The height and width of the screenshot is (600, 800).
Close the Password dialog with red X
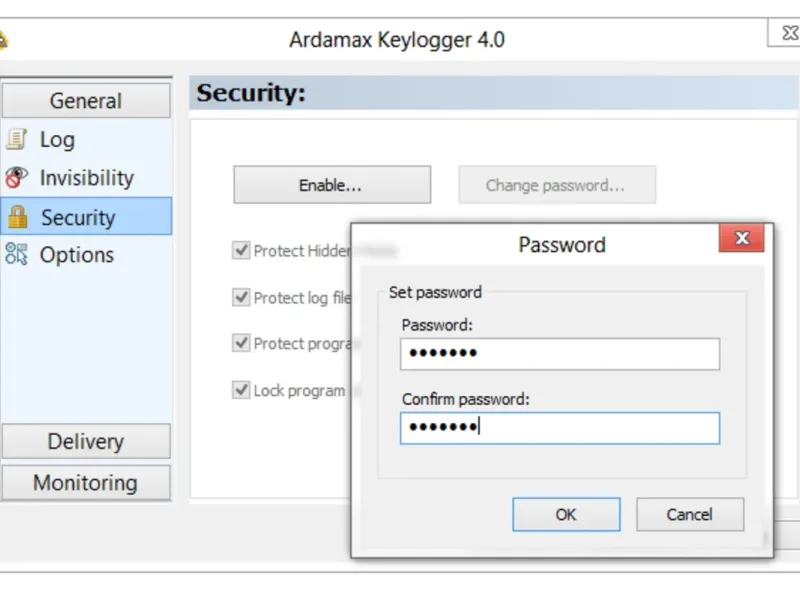tap(741, 238)
